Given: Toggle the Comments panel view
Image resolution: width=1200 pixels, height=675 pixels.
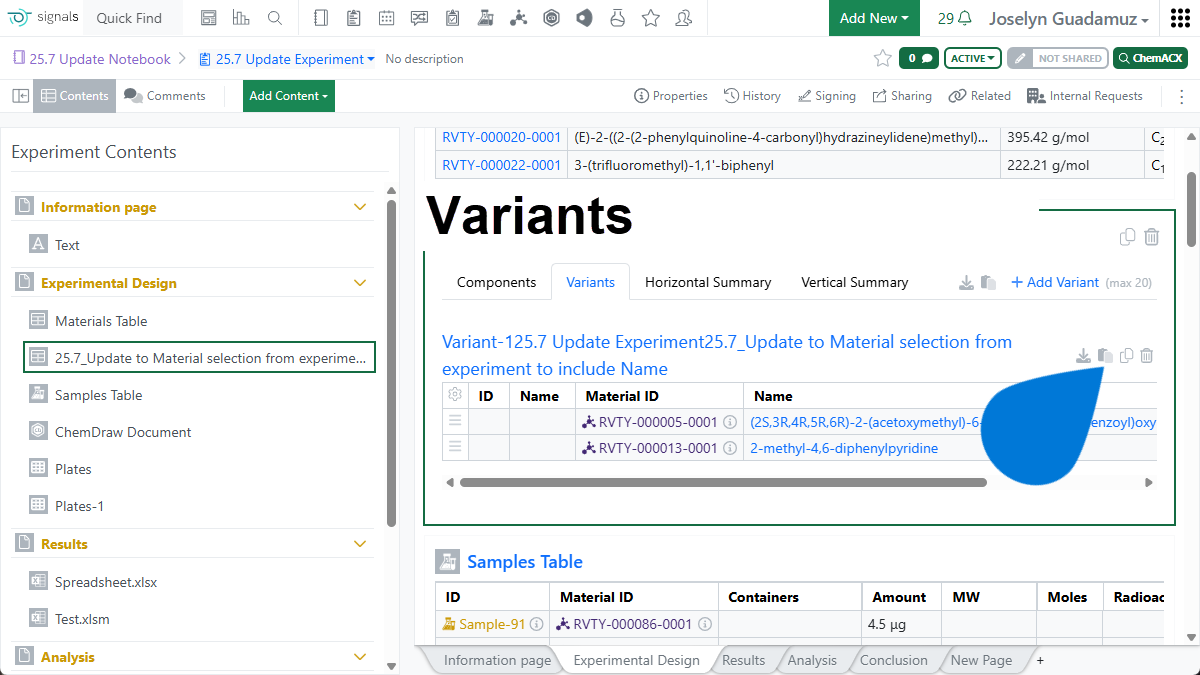Looking at the screenshot, I should (x=165, y=96).
